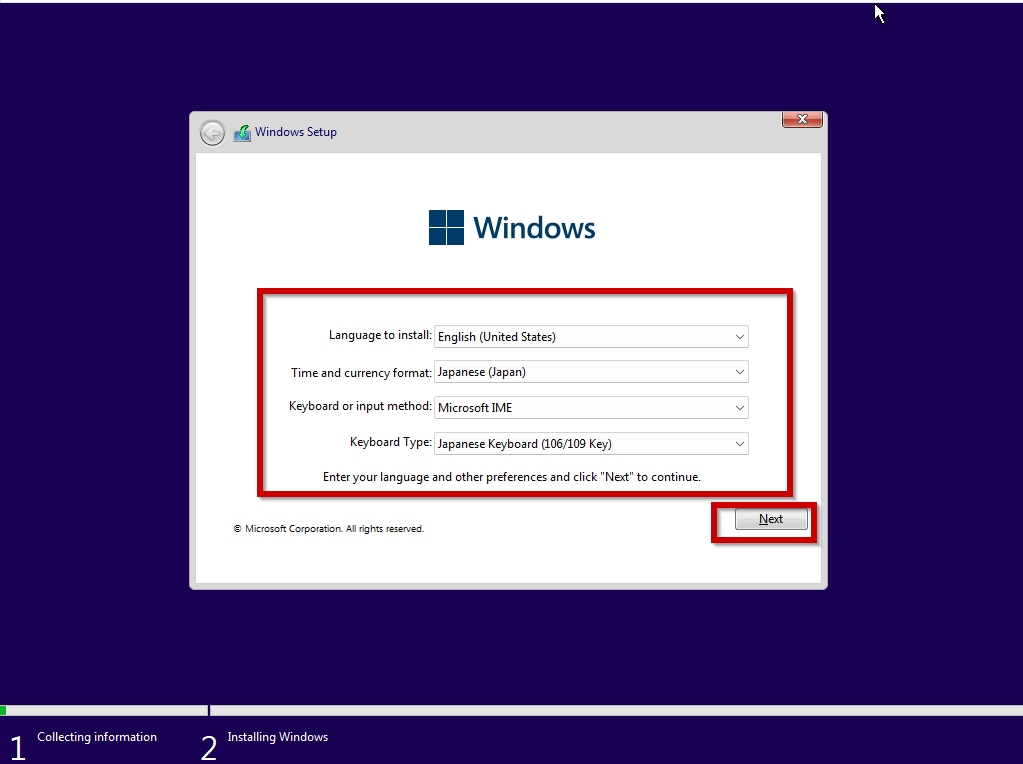This screenshot has width=1023, height=764.
Task: Click the large 'Windows' wordmark
Action: [x=534, y=228]
